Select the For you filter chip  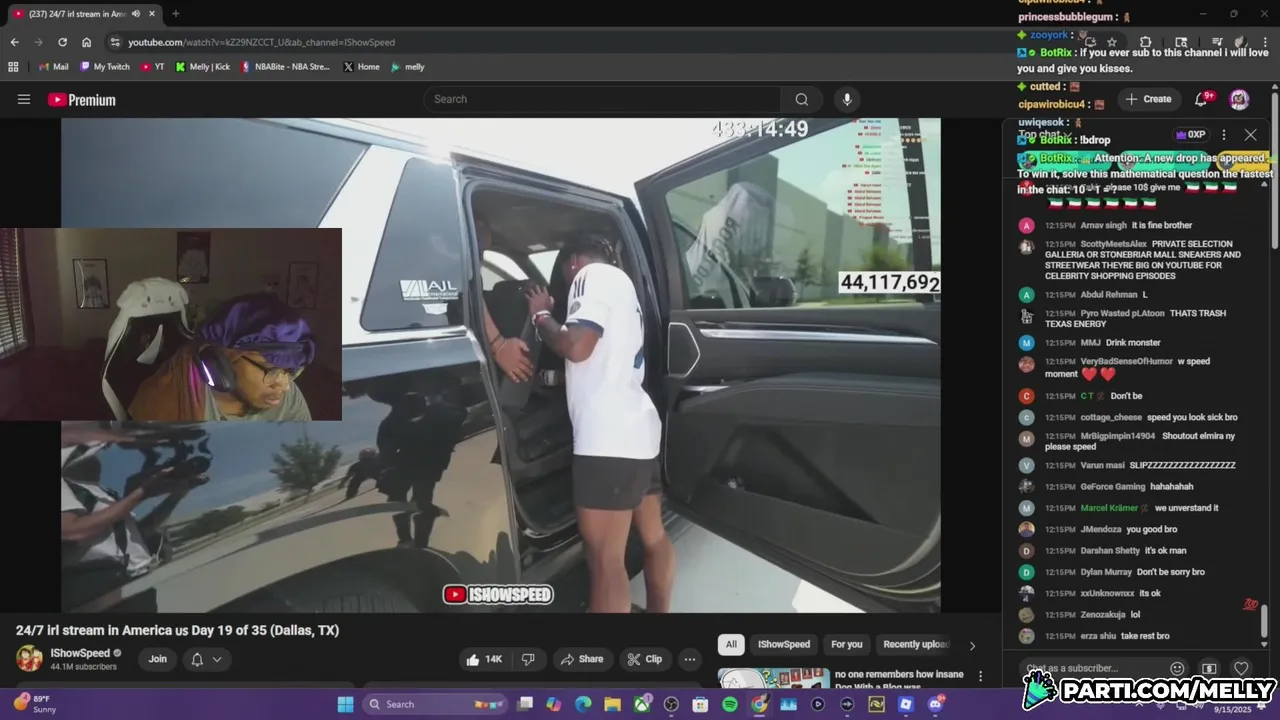point(846,645)
